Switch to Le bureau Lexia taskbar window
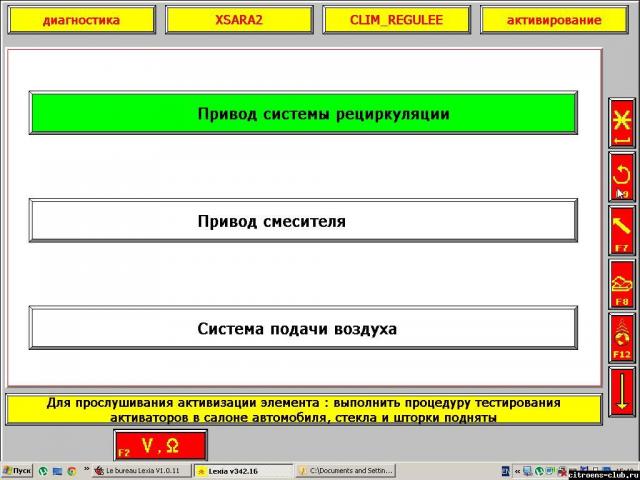The height and width of the screenshot is (480, 640). pos(142,471)
